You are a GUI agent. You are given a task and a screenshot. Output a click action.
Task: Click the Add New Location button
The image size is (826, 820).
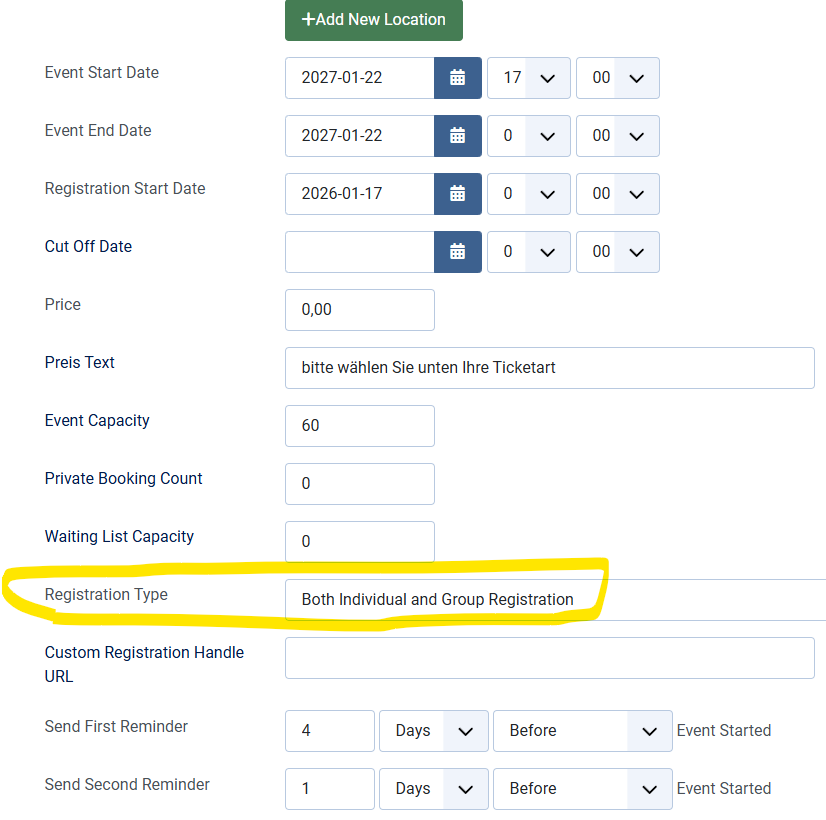pyautogui.click(x=373, y=20)
